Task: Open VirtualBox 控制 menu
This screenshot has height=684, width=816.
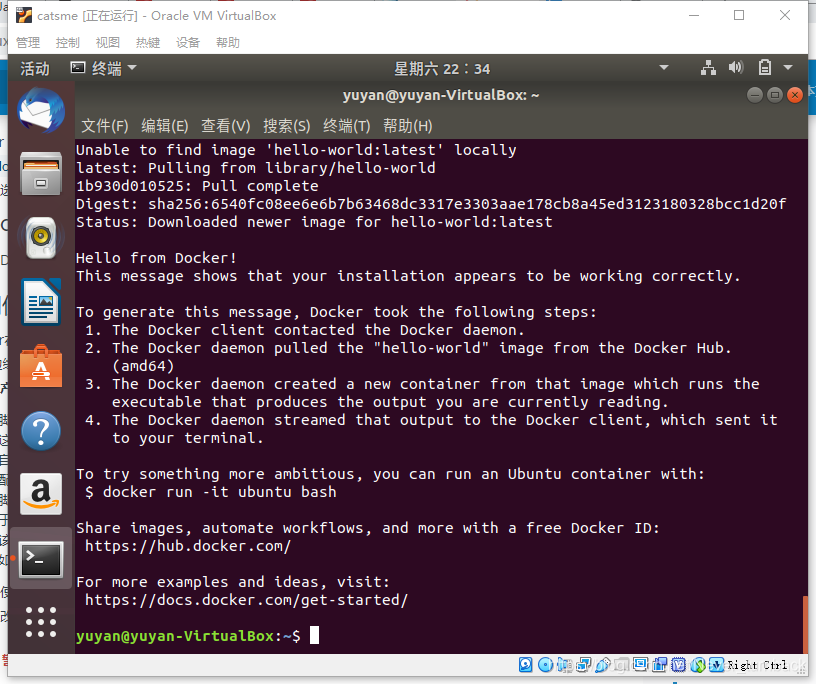Action: [68, 42]
